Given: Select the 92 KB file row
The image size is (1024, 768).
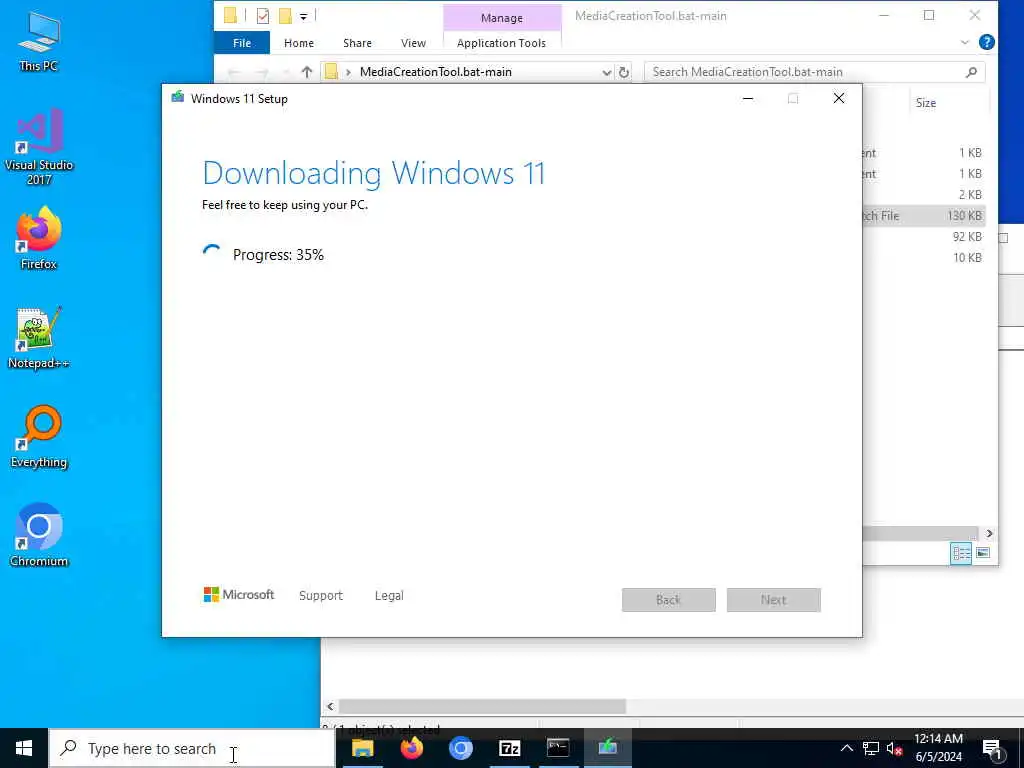Looking at the screenshot, I should (x=923, y=236).
